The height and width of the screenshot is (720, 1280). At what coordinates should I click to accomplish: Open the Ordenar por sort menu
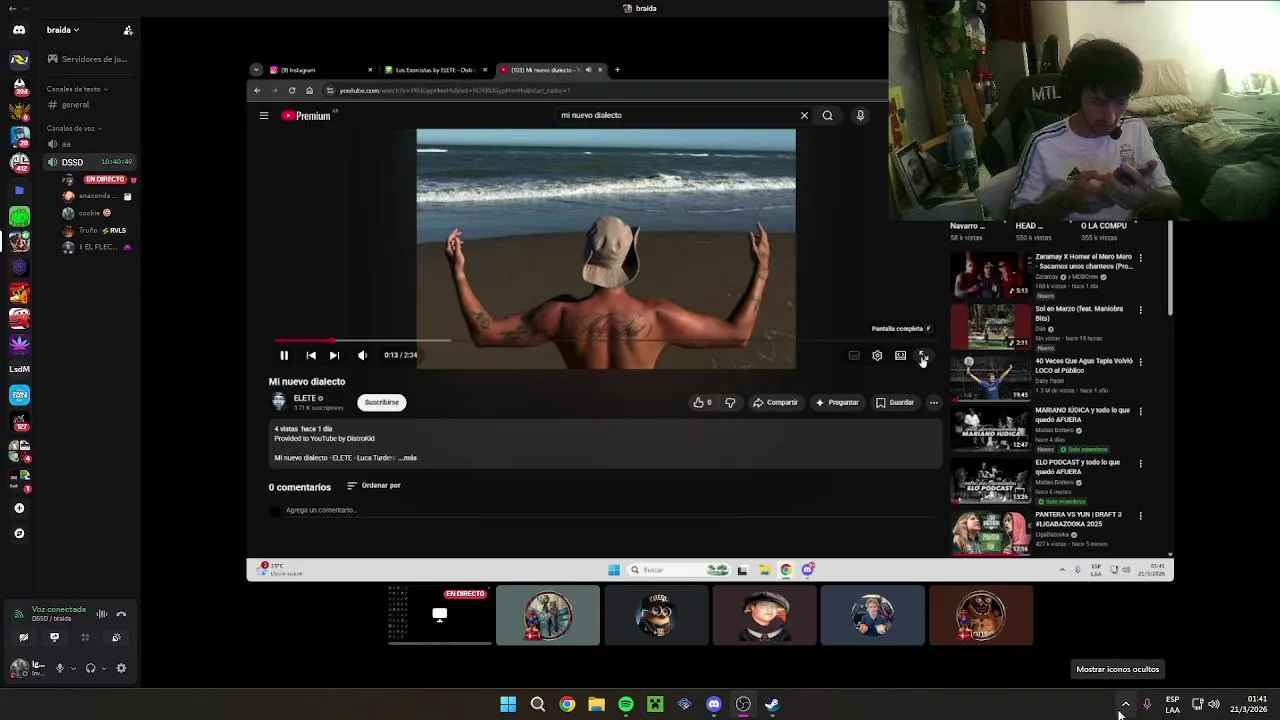373,486
